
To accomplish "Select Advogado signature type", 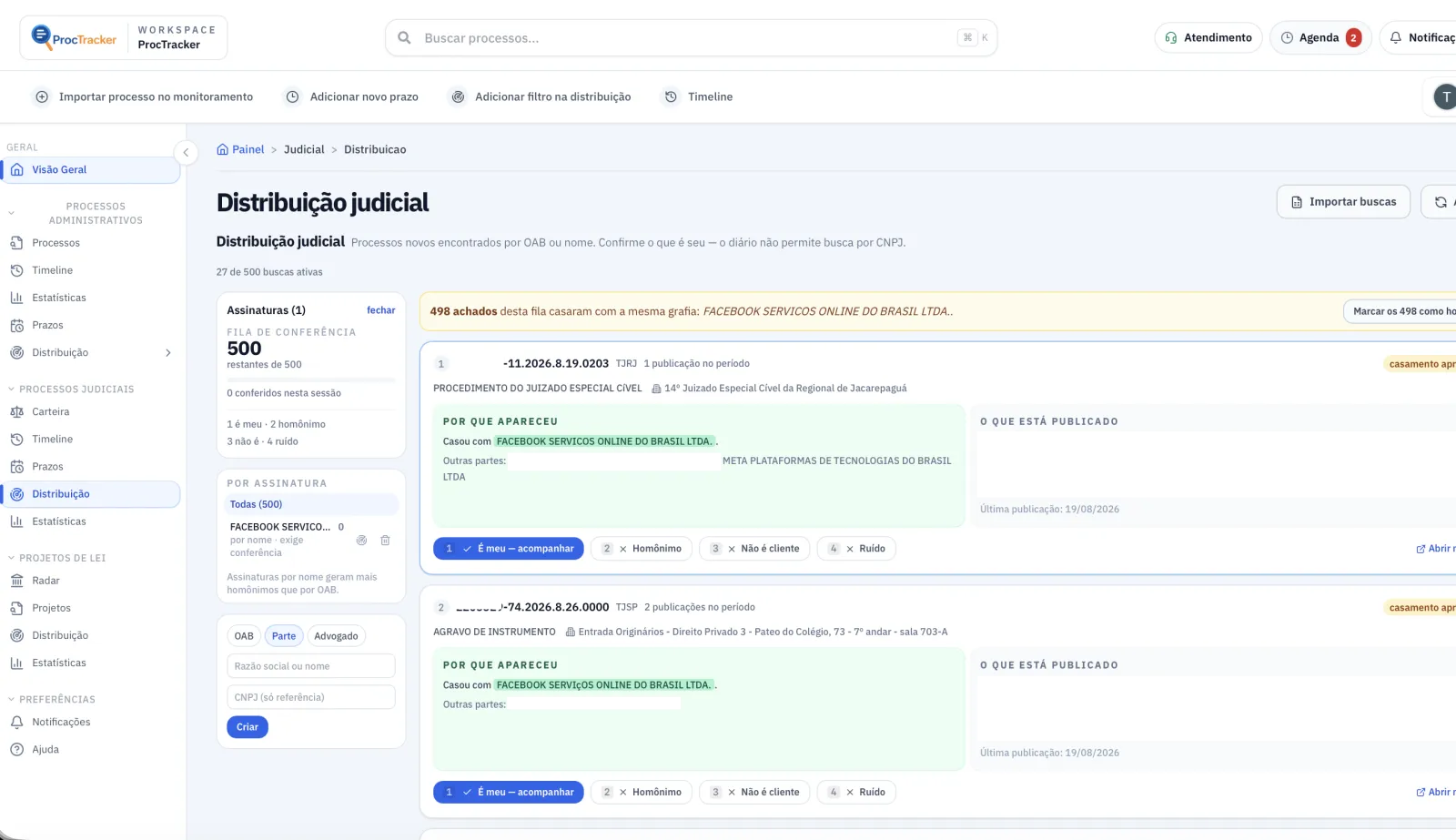I will [x=336, y=636].
